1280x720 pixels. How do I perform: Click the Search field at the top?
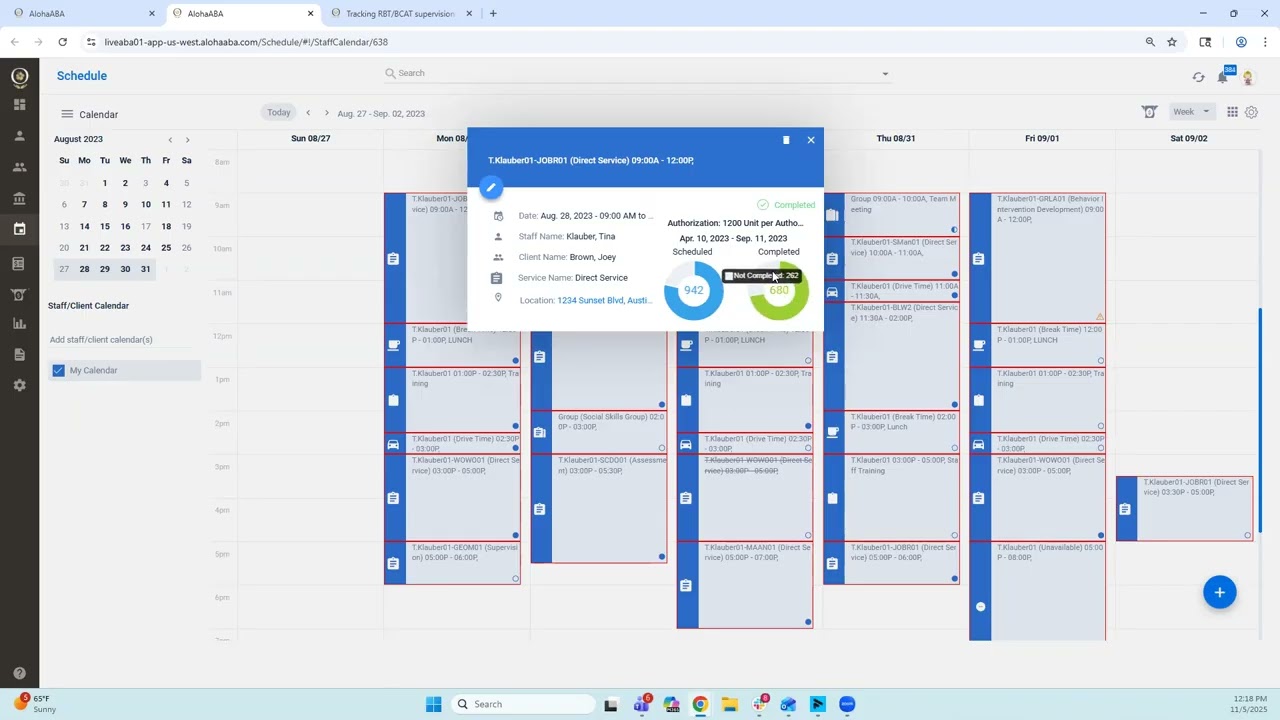pos(637,74)
